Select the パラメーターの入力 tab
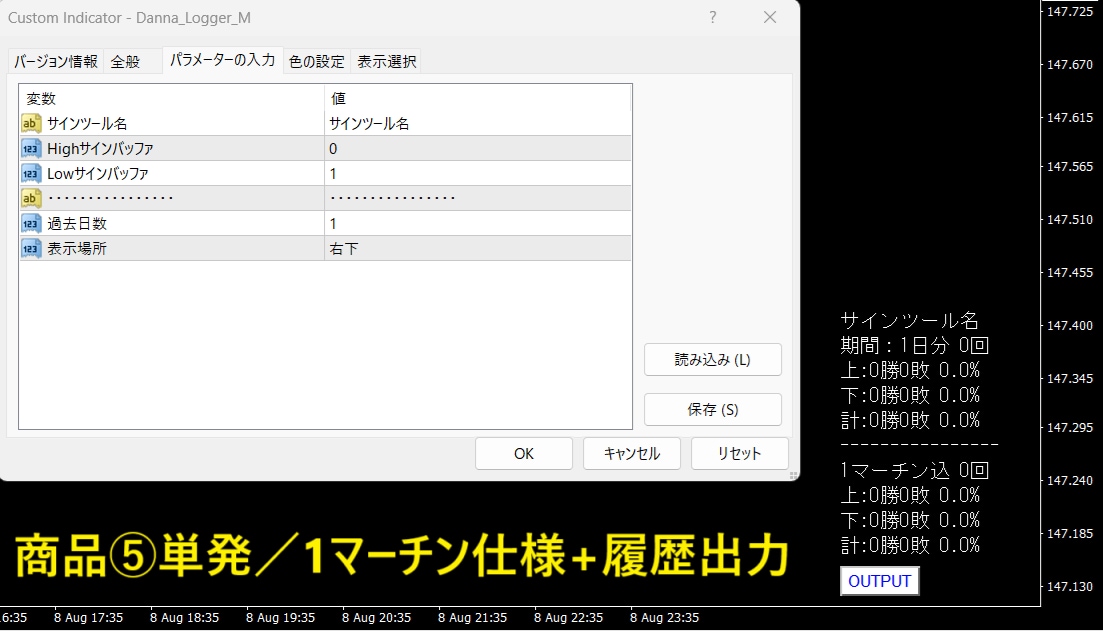 coord(222,60)
